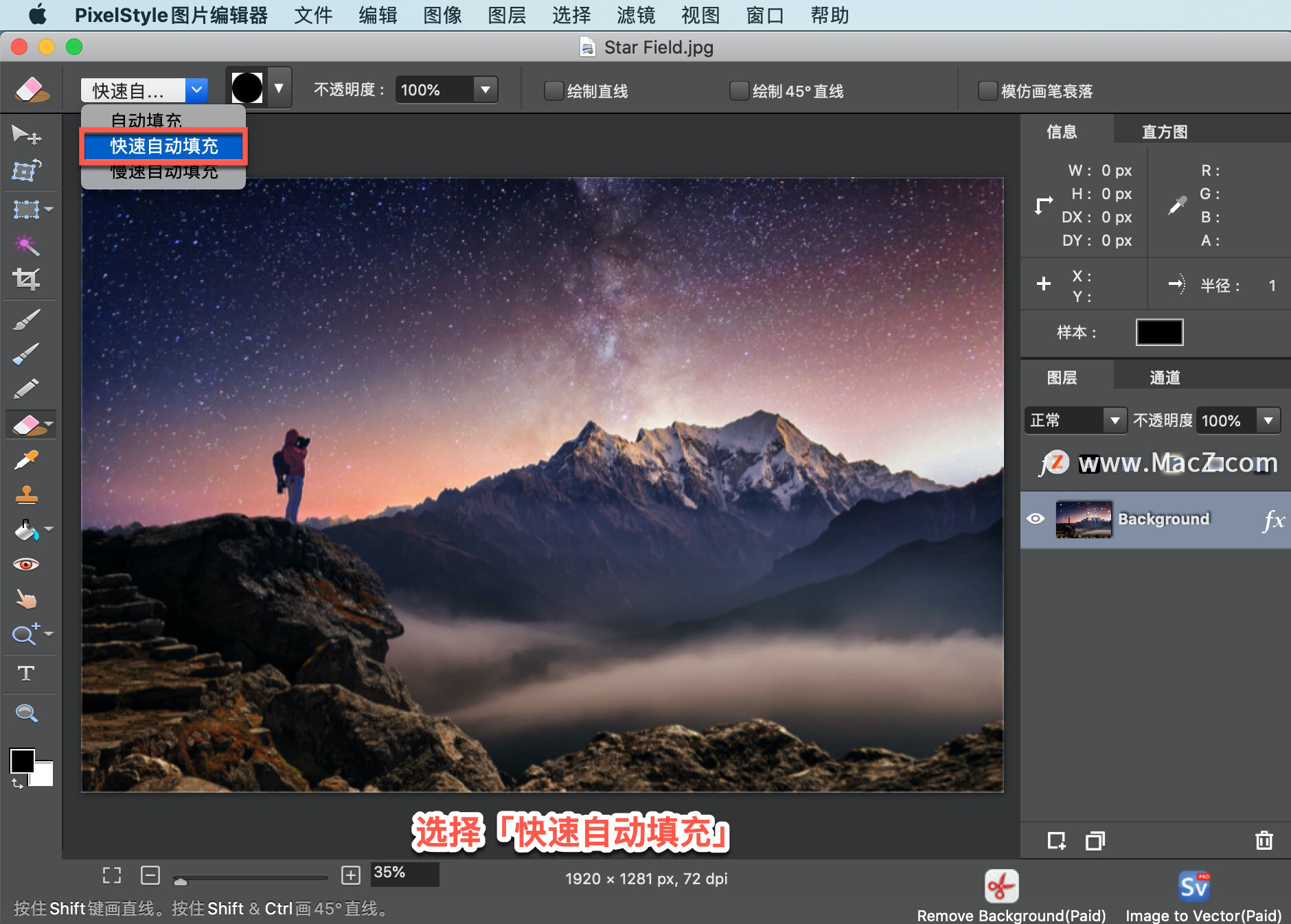Select the Magic Wand tool

26,244
